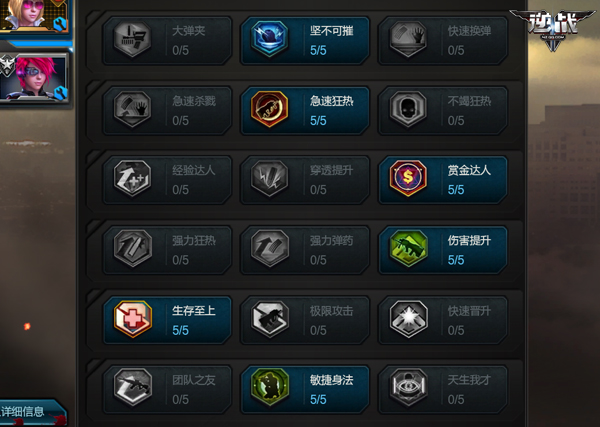The image size is (600, 427).
Task: Click the 坚不可摧 shield skill icon
Action: pos(270,39)
